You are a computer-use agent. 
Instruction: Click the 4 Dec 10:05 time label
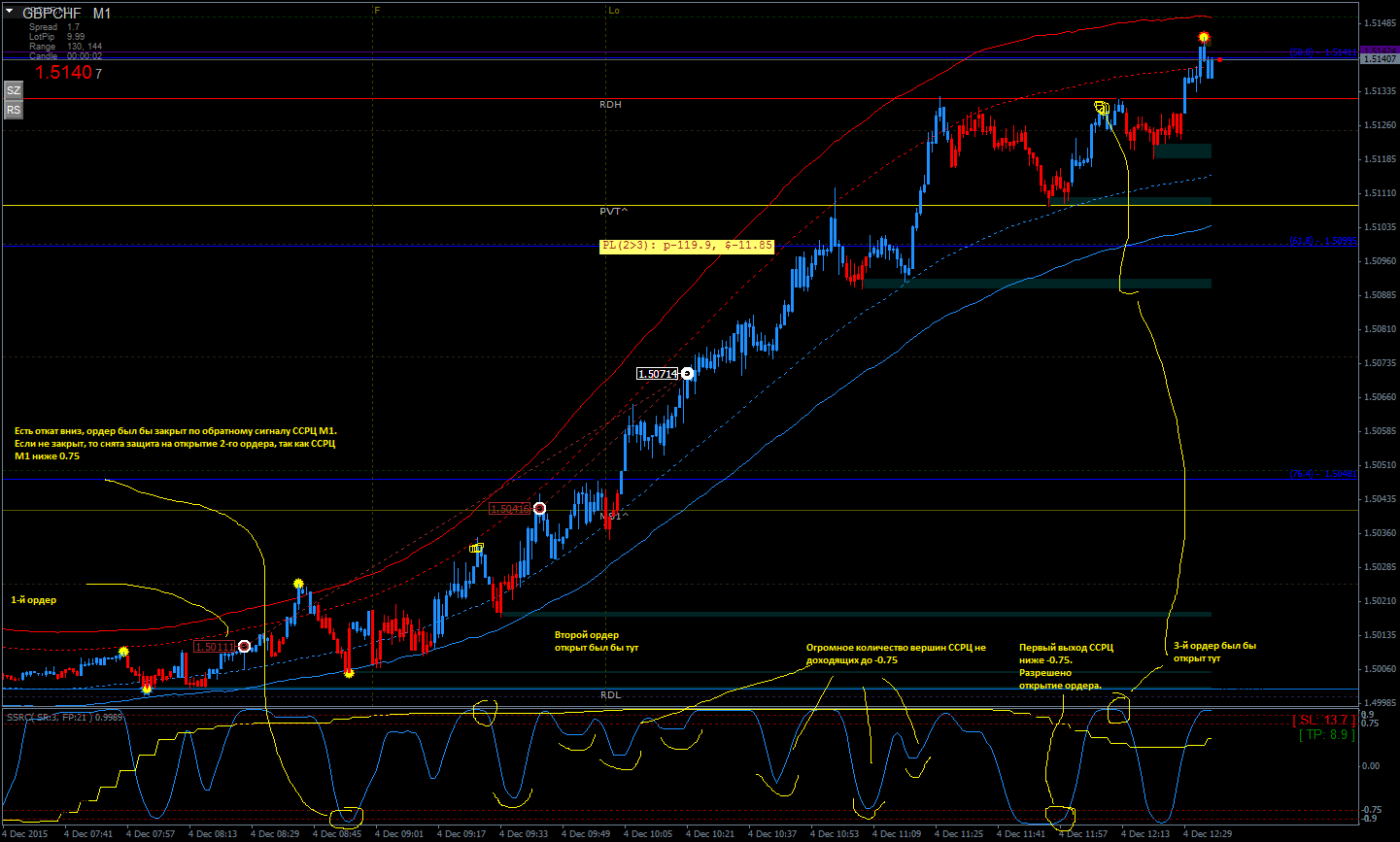(647, 834)
